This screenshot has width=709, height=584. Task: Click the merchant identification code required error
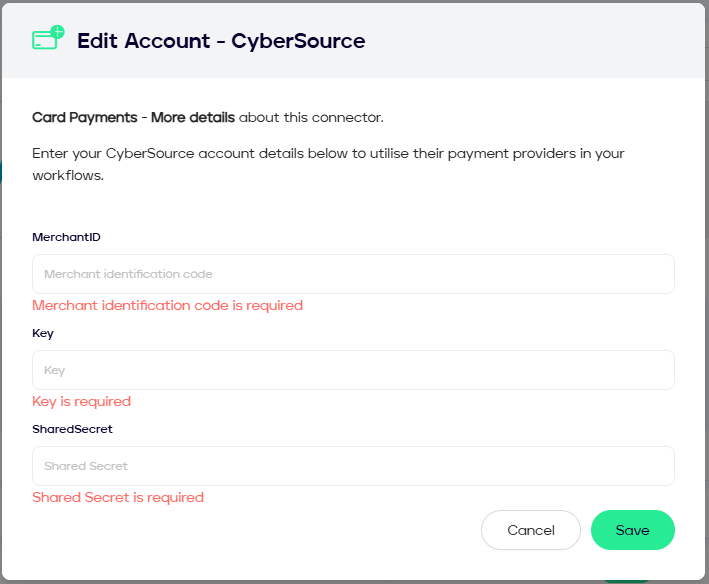click(167, 305)
